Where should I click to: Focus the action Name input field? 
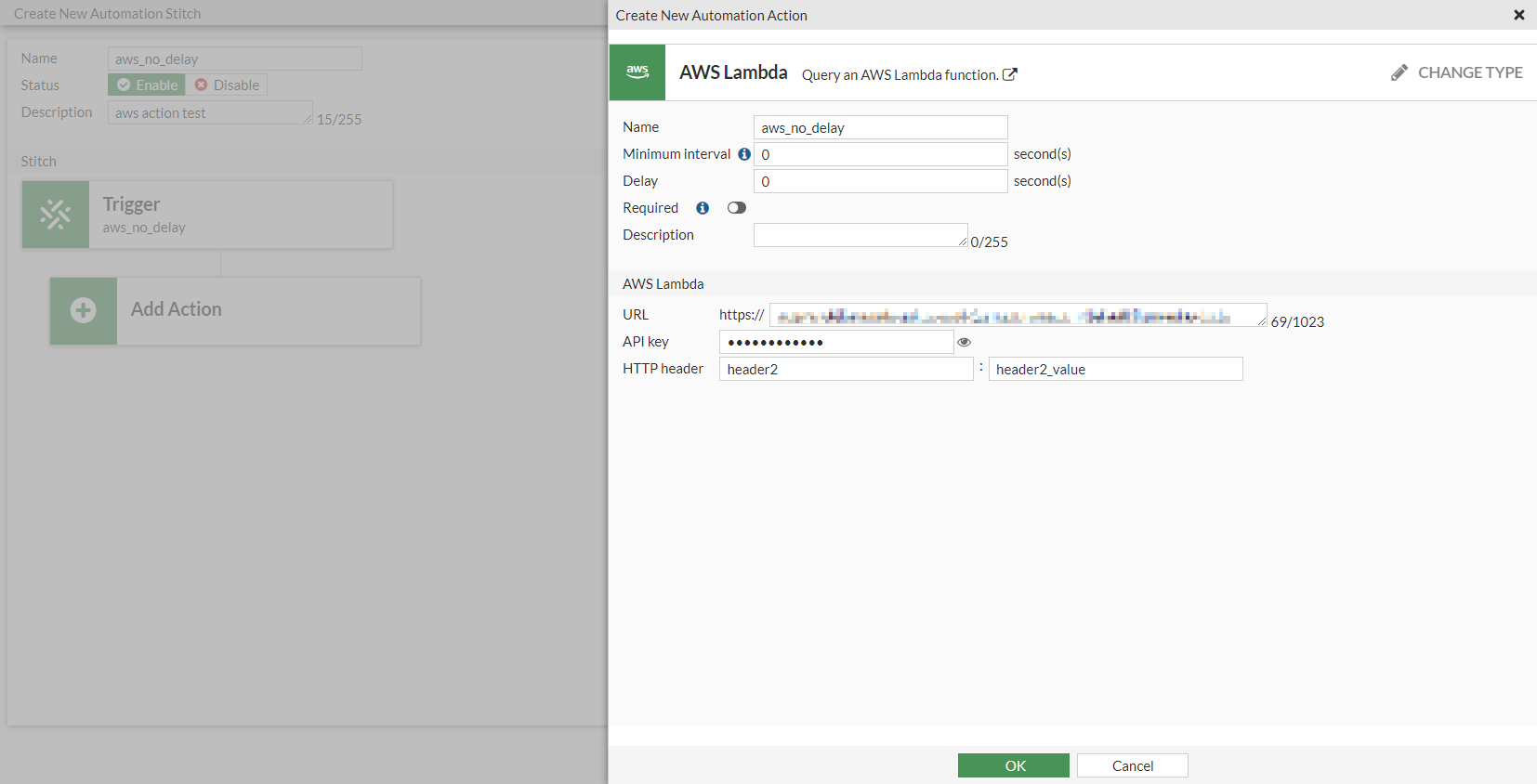tap(881, 127)
